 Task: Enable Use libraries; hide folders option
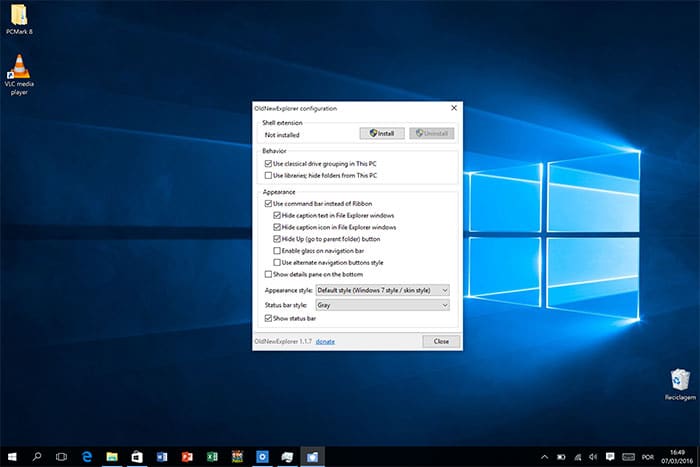[268, 176]
